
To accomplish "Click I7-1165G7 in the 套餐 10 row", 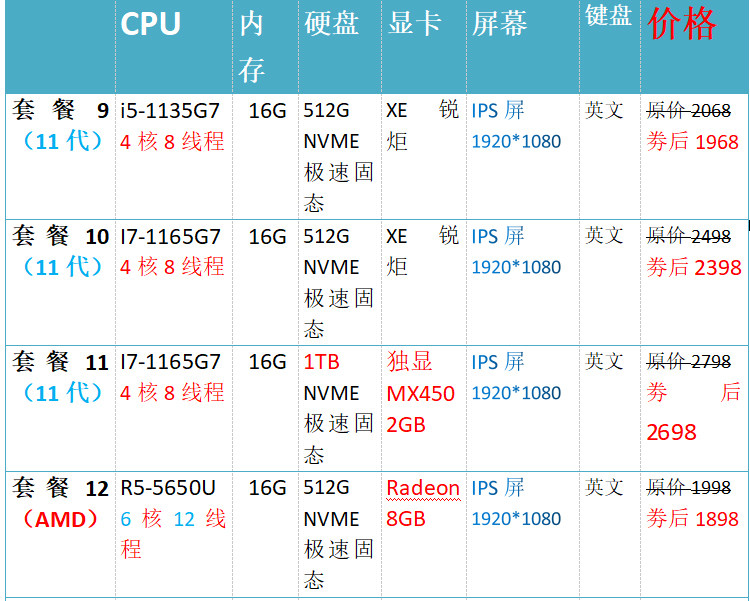I will point(170,236).
